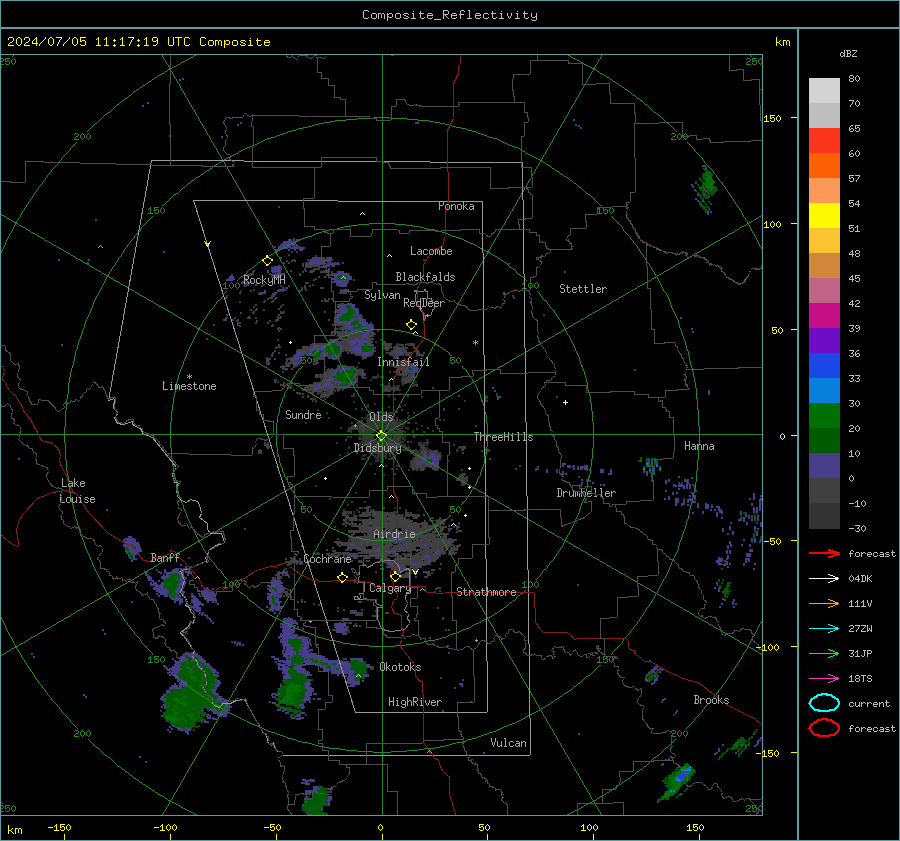Click the 80 dBZ light gray swatch
The image size is (900, 841).
tap(824, 91)
